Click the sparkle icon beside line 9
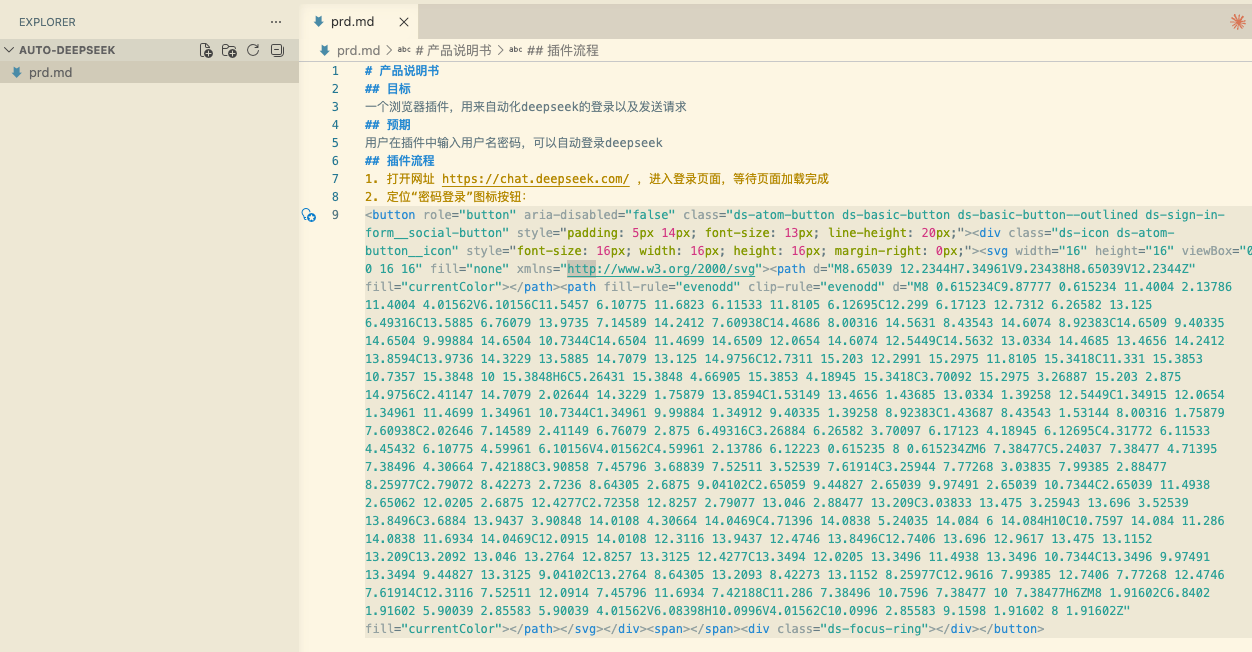Screen dimensions: 1252x652 click(x=309, y=215)
